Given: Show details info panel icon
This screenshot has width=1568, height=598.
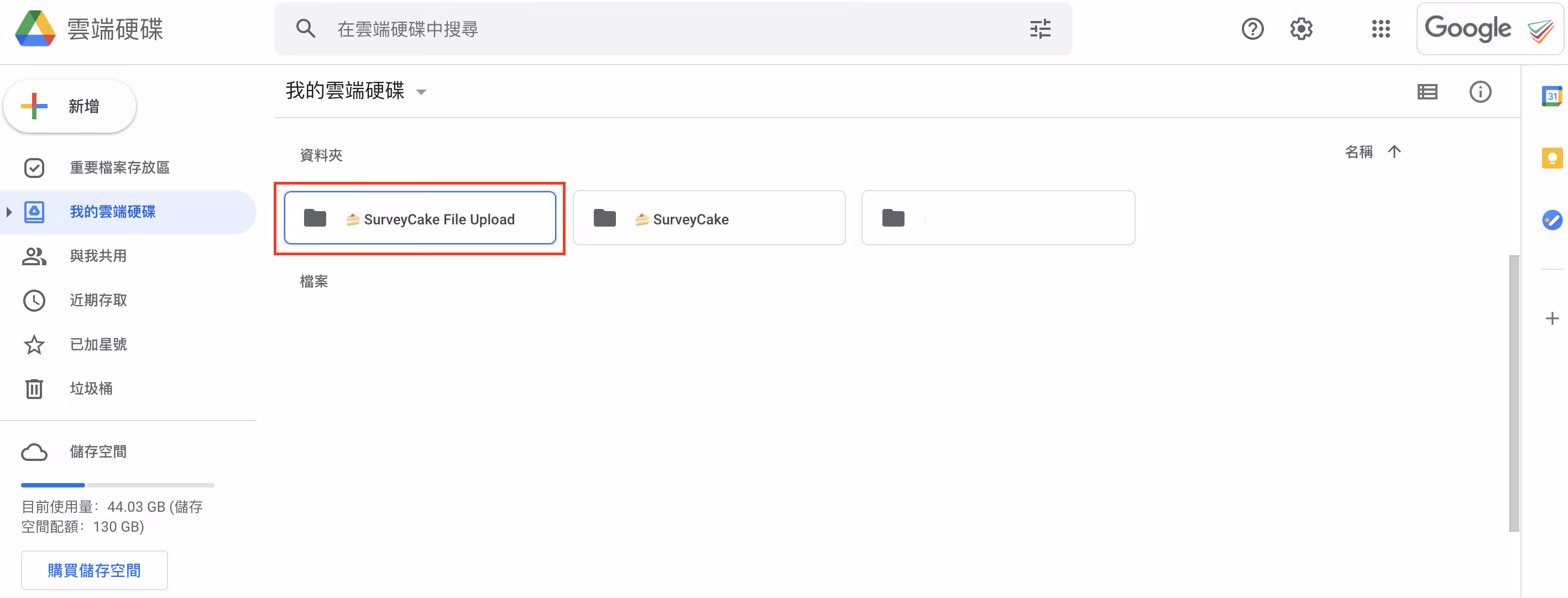Looking at the screenshot, I should point(1480,92).
